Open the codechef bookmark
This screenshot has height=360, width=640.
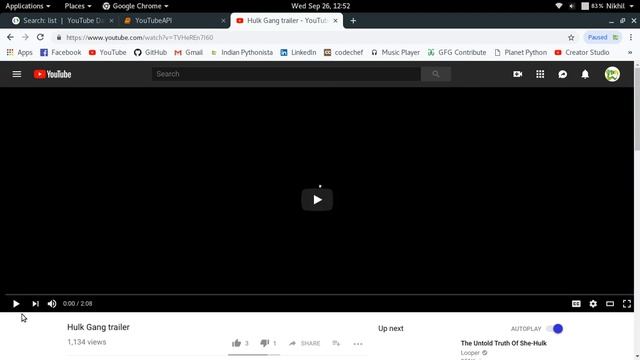point(343,52)
